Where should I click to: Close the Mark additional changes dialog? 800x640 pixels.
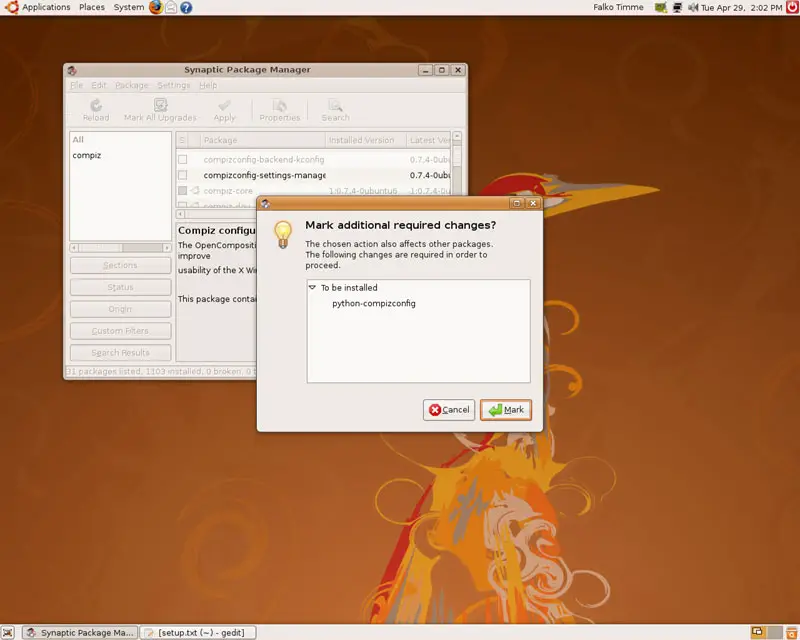pos(533,203)
